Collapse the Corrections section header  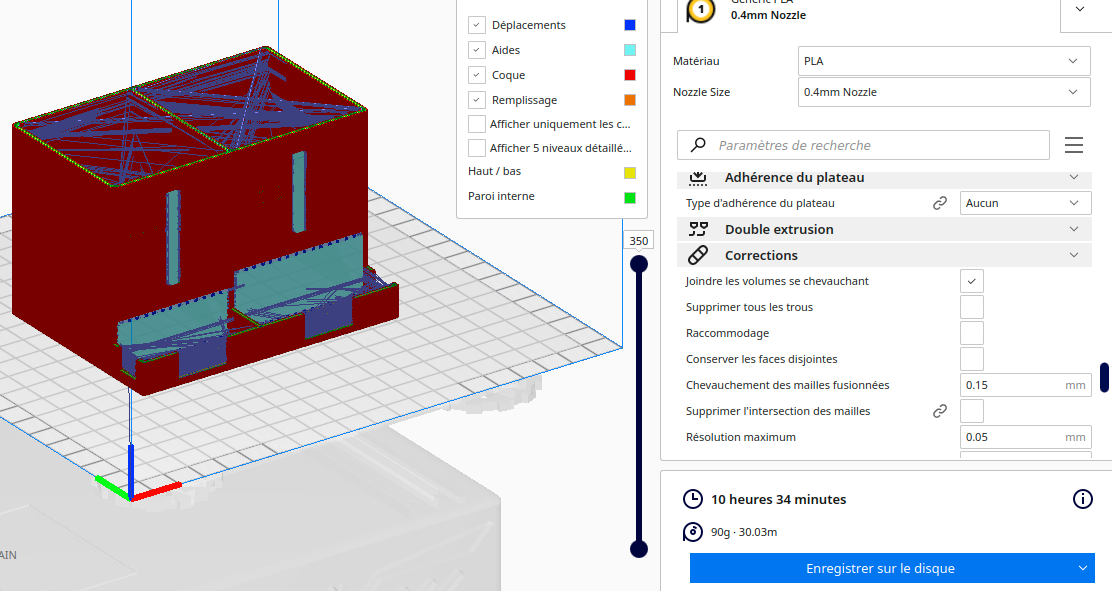[x=884, y=255]
